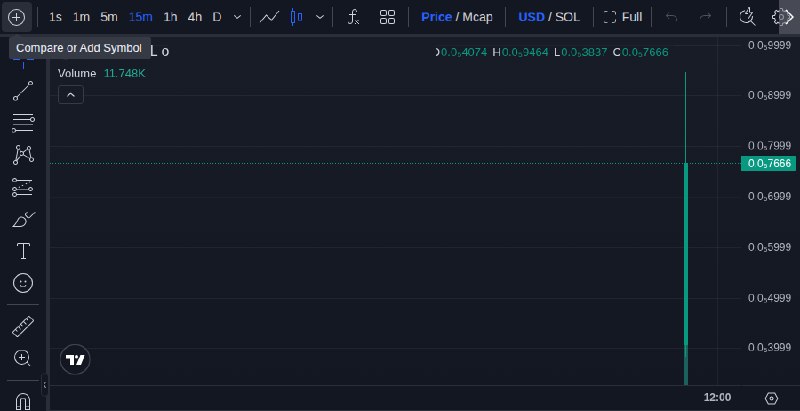The width and height of the screenshot is (800, 411).
Task: Select the 1h timeframe
Action: 170,17
